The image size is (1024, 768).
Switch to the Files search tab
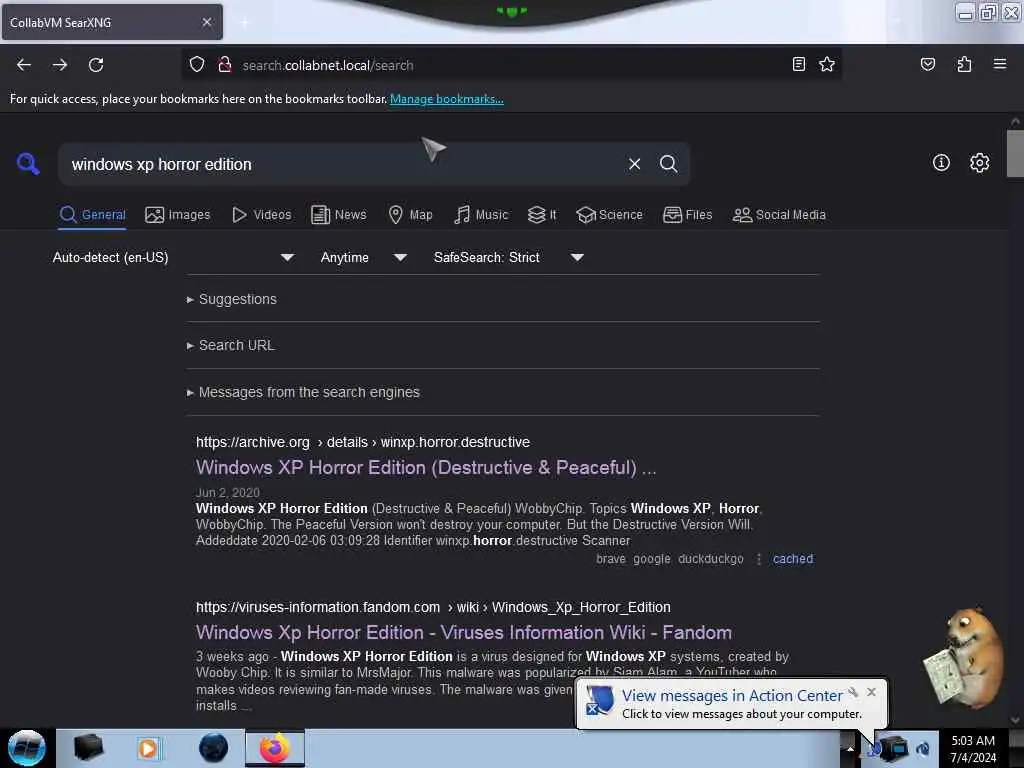point(688,215)
